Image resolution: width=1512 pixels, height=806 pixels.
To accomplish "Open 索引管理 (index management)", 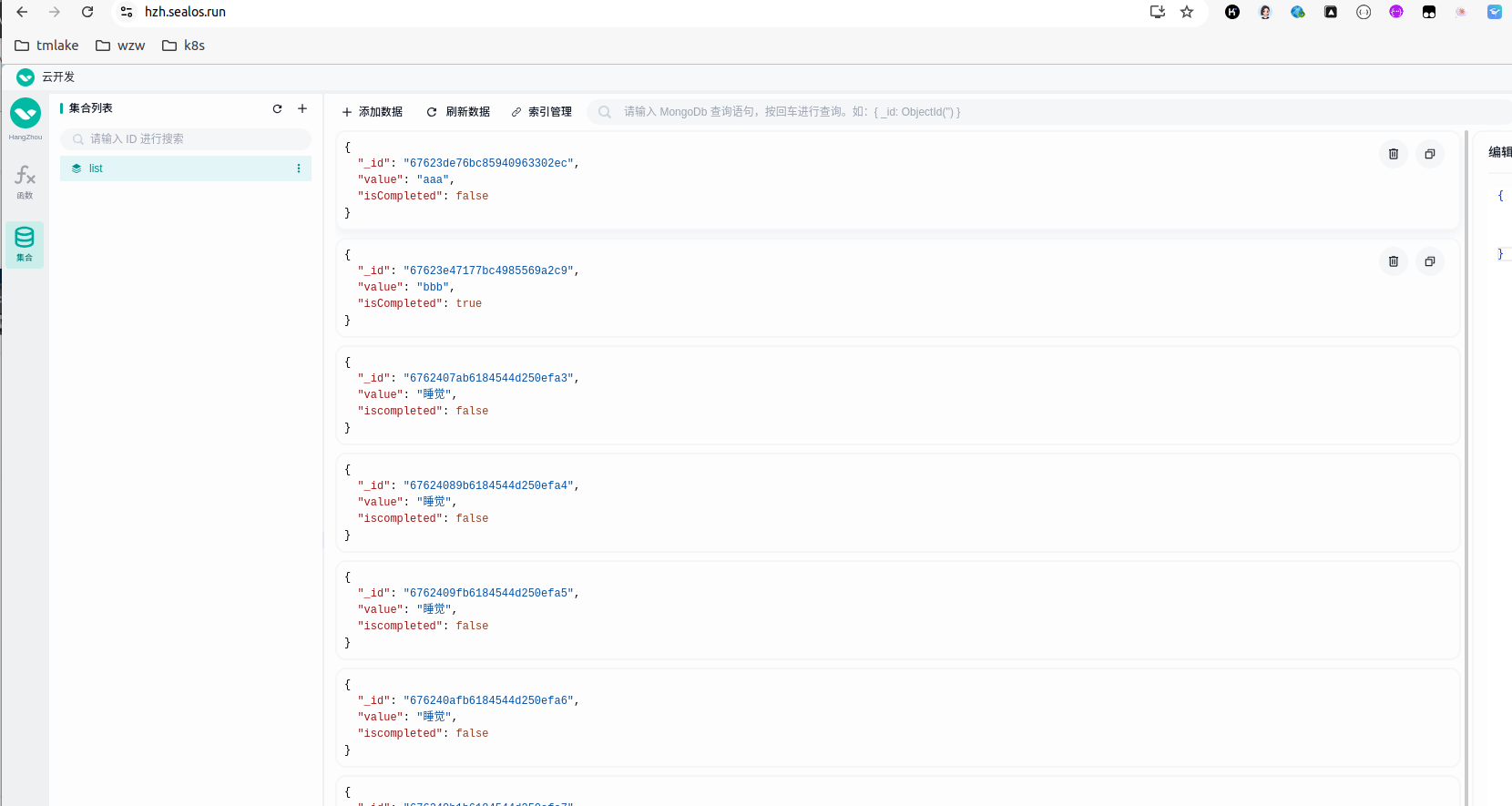I will click(x=541, y=112).
